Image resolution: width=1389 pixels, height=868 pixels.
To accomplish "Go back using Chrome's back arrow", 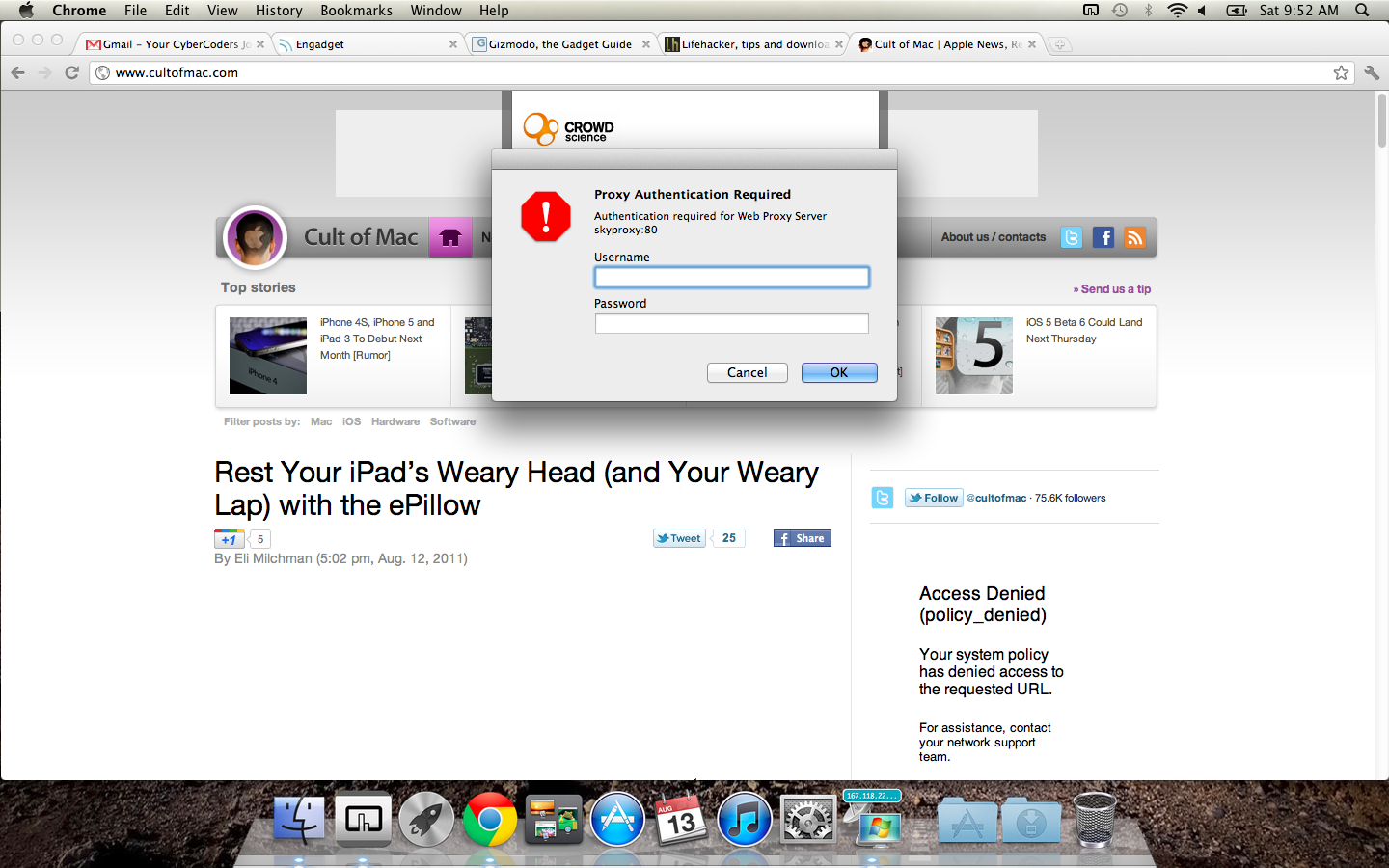I will (17, 72).
